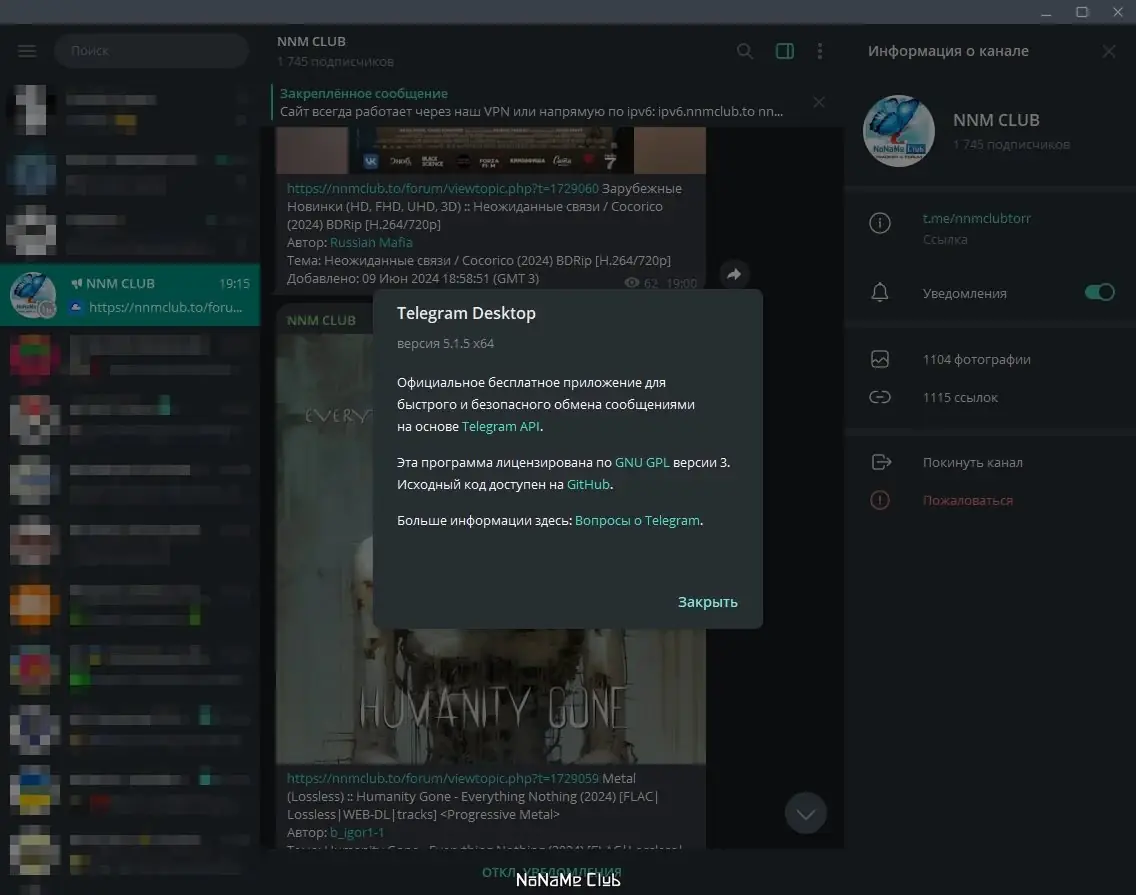Close the Telegram Desktop dialog with Закрыть
Viewport: 1136px width, 895px height.
point(707,601)
